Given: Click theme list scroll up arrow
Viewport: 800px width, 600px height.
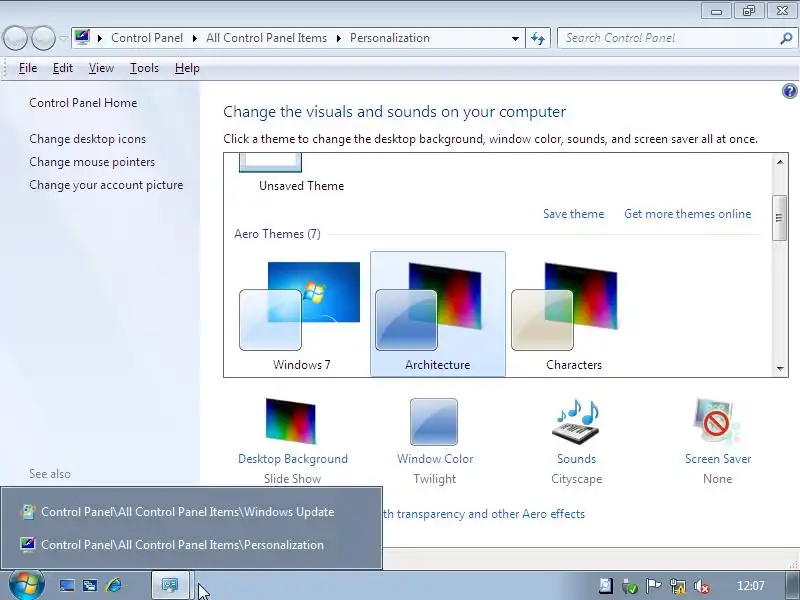Looking at the screenshot, I should pyautogui.click(x=780, y=162).
